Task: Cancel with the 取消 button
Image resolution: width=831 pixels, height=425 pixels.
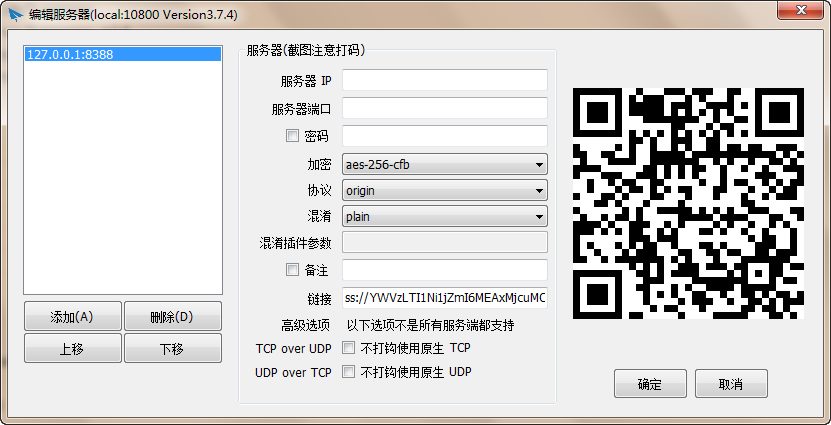Action: 731,384
